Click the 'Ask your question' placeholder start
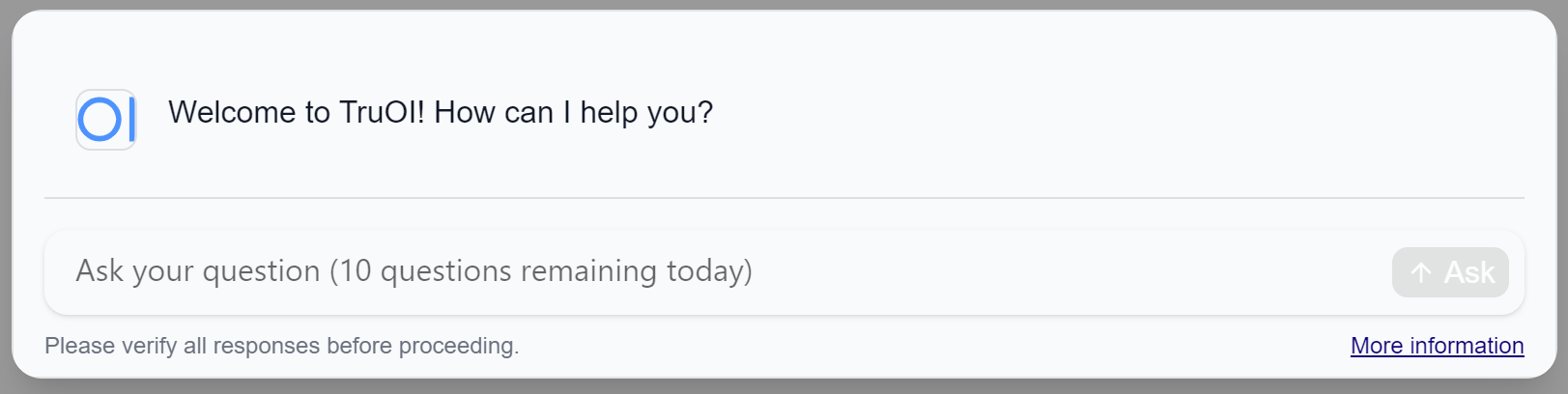Screen dimensions: 1568x394 coord(198,271)
